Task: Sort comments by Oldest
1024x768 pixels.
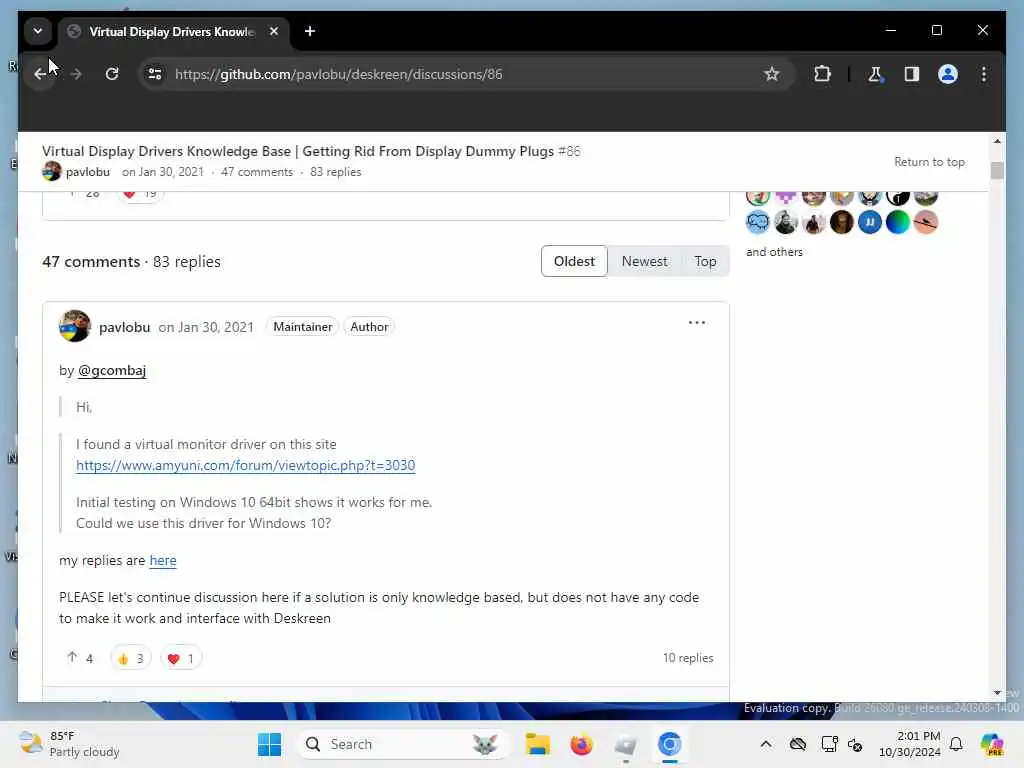Action: 574,261
